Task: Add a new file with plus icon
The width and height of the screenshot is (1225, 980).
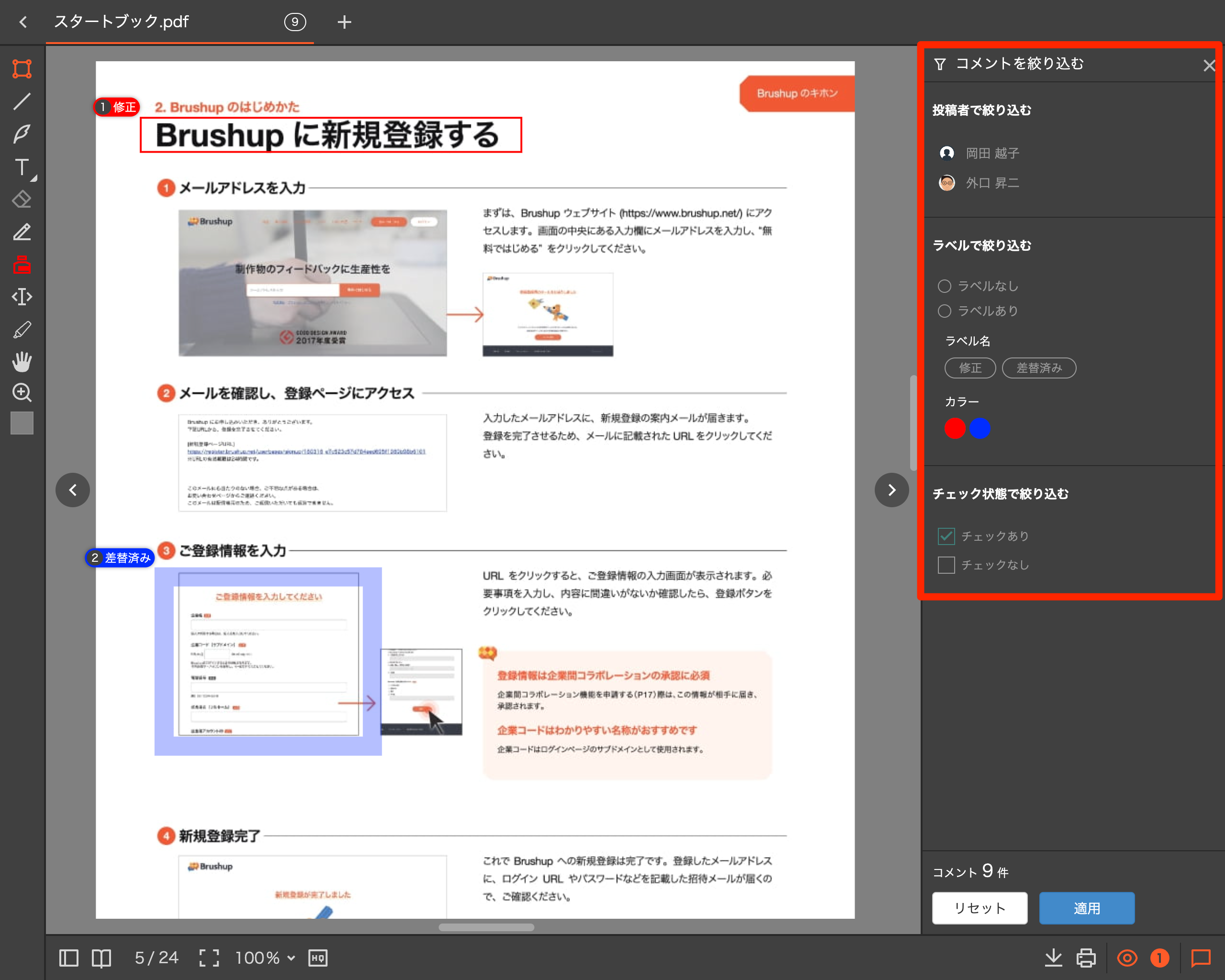Action: click(x=345, y=22)
